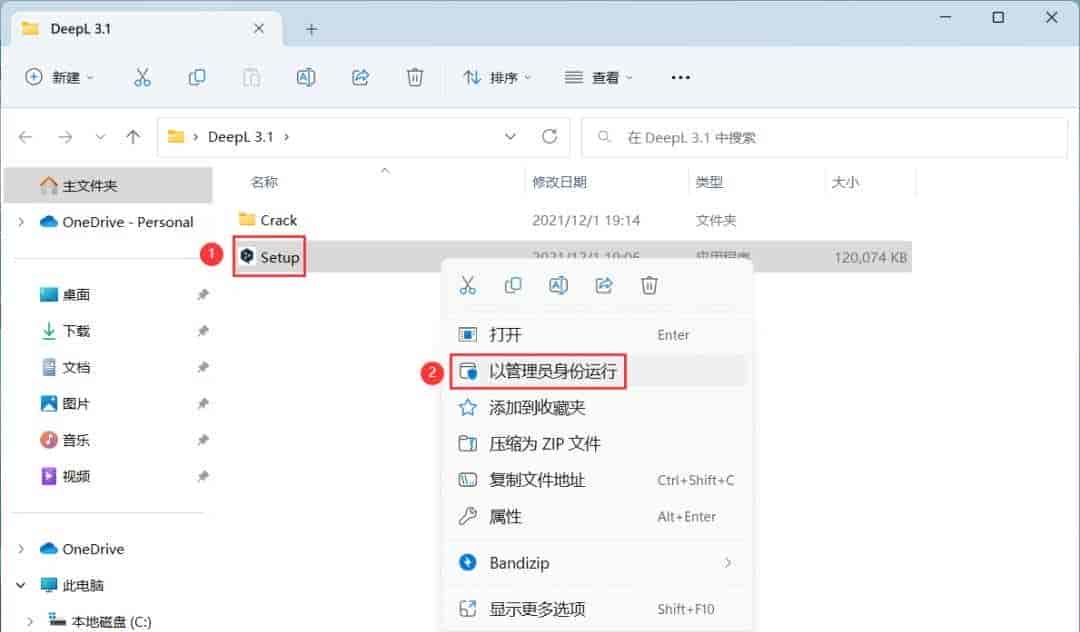Click the pin icon next to 桌面

point(202,295)
